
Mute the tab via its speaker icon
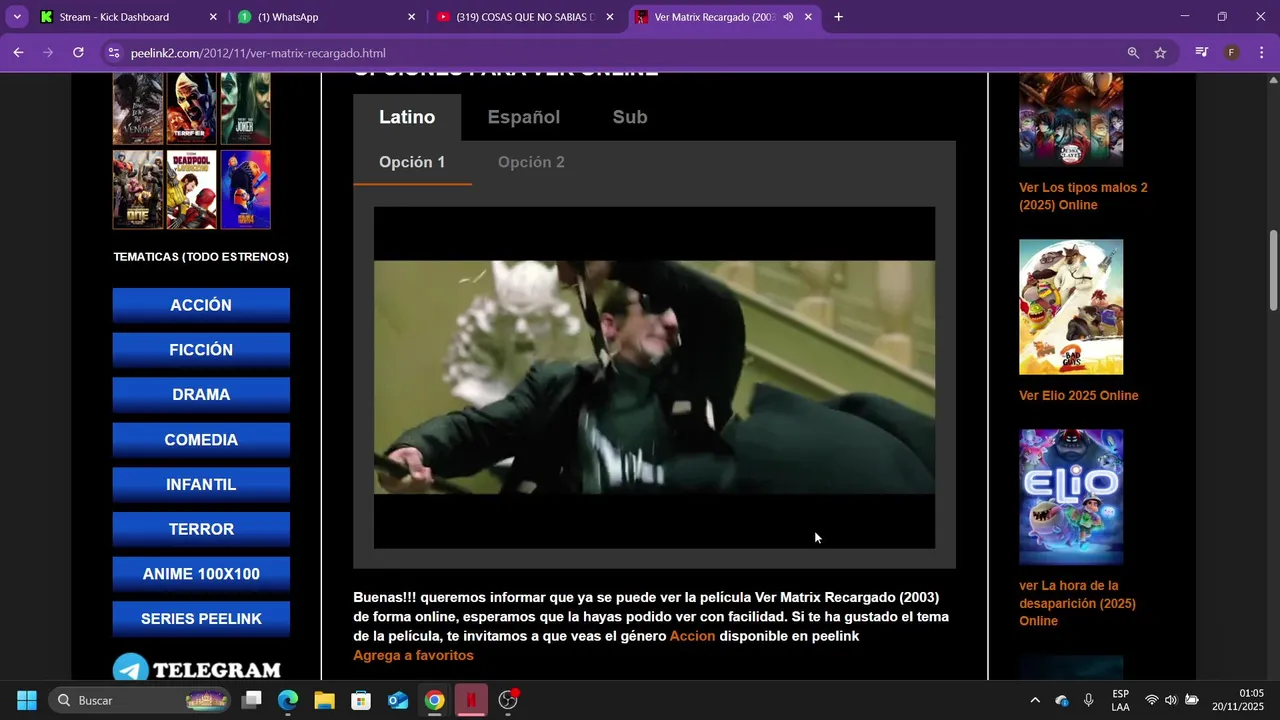coord(788,17)
